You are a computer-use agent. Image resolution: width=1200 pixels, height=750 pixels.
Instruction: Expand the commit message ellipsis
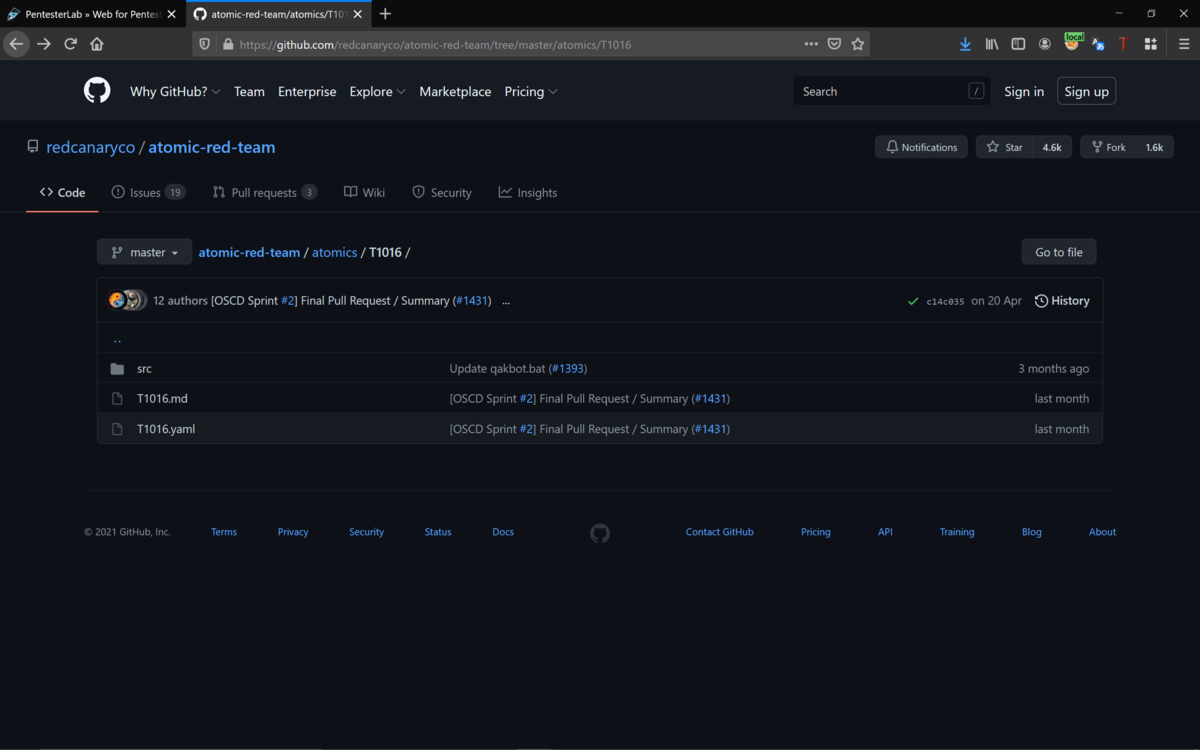point(506,301)
